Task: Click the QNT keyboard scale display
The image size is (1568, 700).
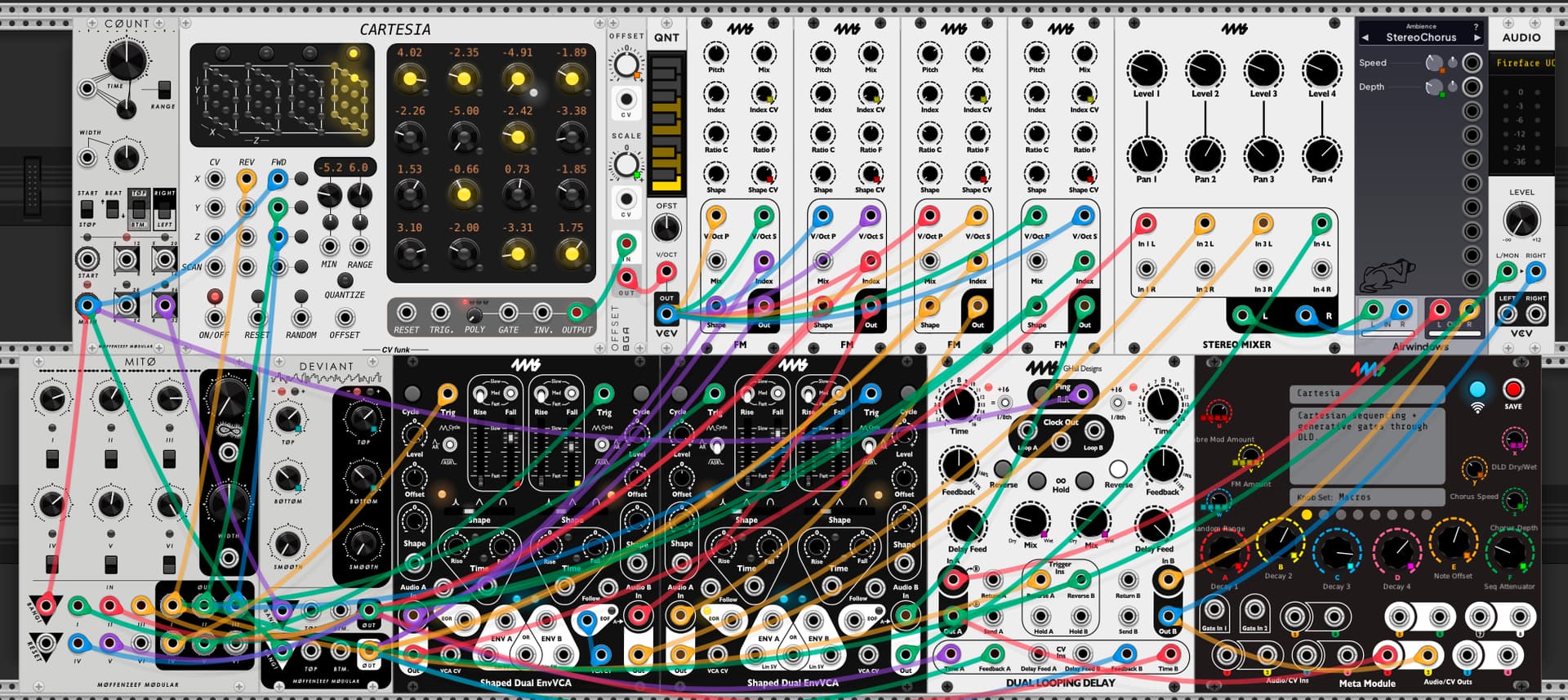Action: pyautogui.click(x=666, y=123)
